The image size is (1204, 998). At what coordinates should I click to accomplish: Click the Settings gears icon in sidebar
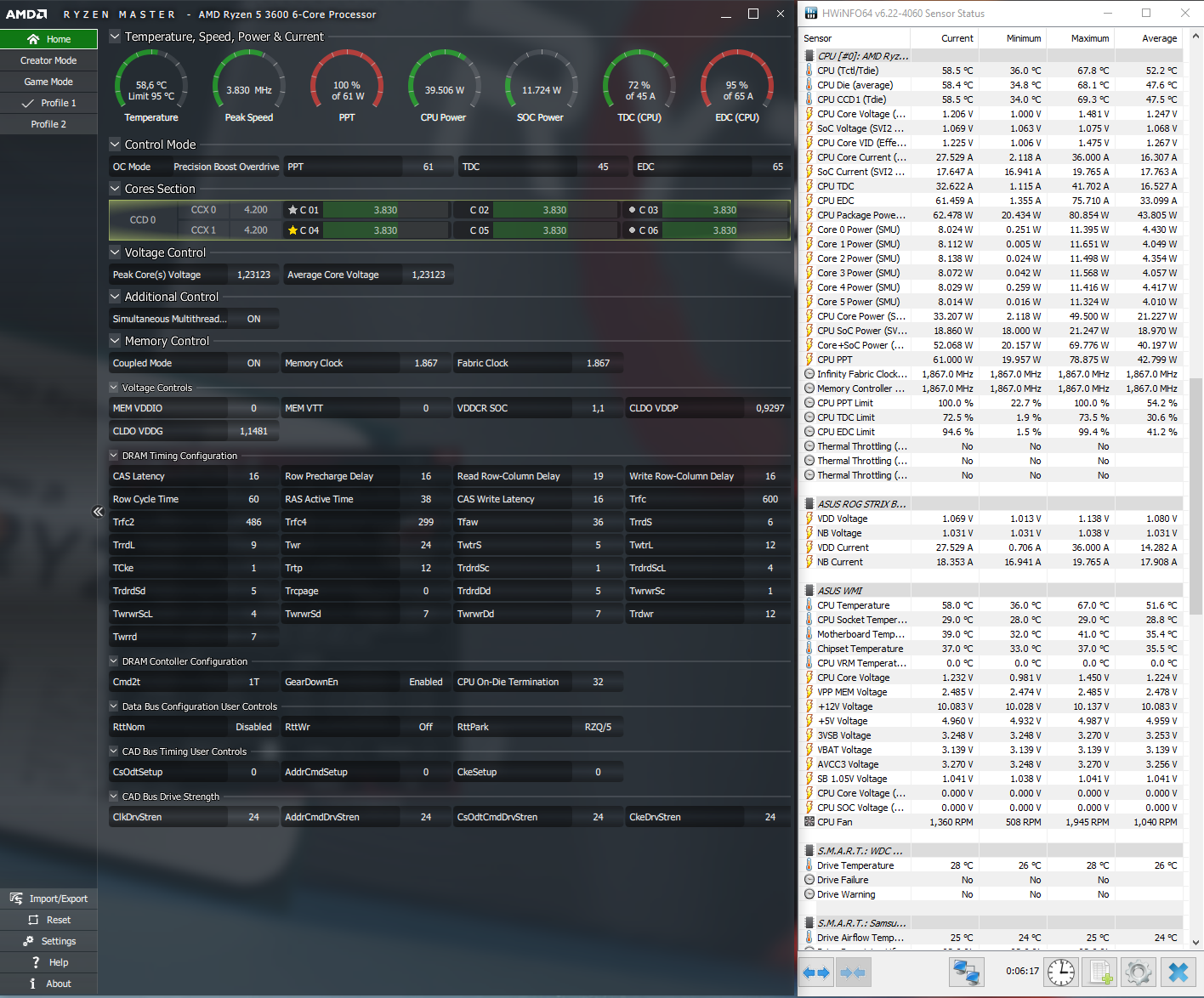point(28,941)
